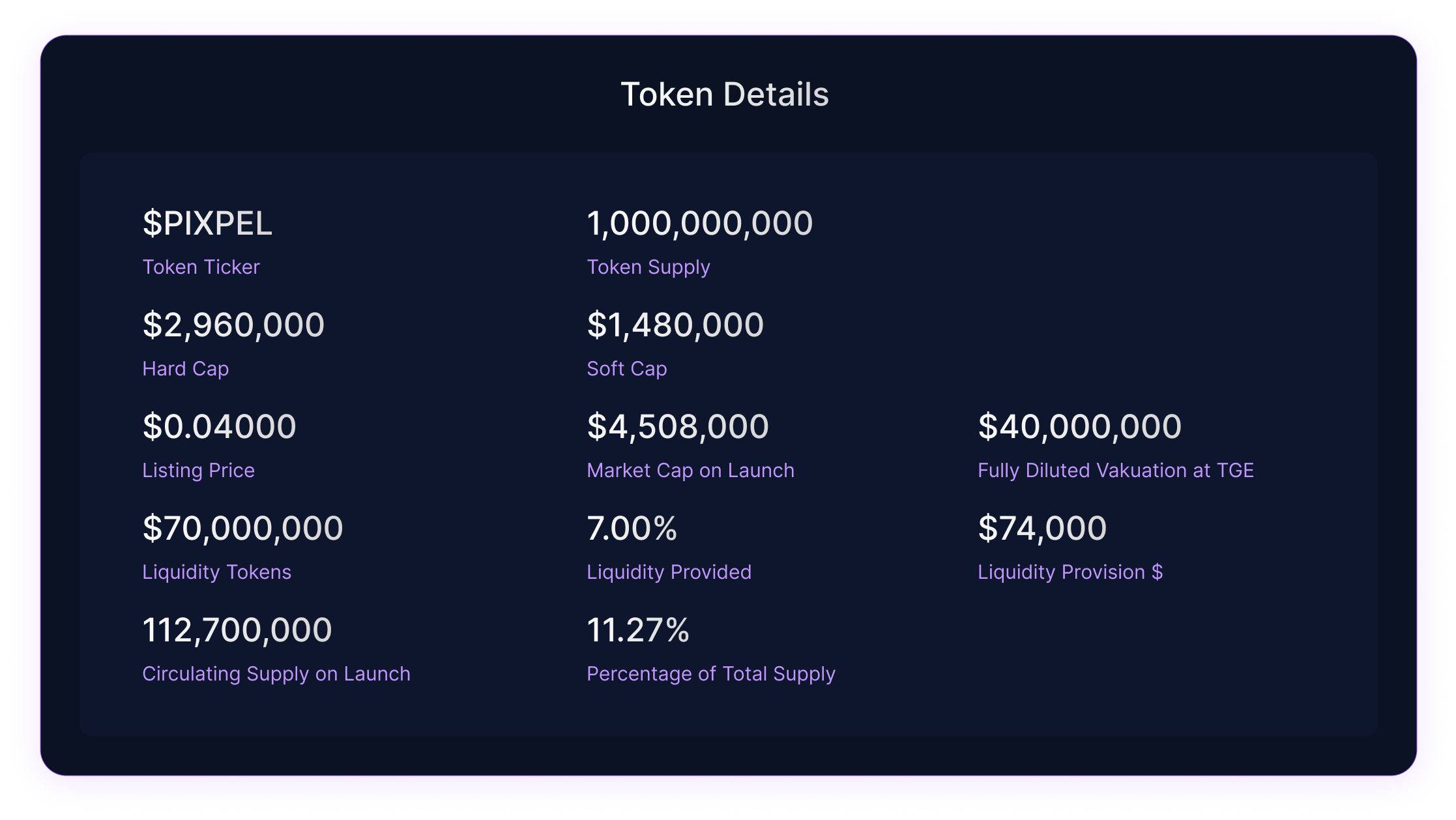Click the Listing Price label
The height and width of the screenshot is (820, 1456).
click(199, 471)
